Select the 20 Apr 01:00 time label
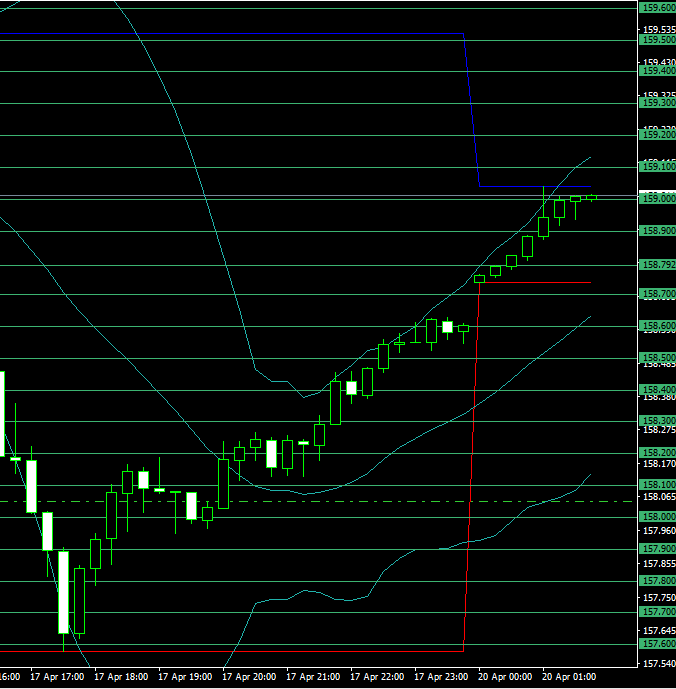Image resolution: width=676 pixels, height=689 pixels. point(569,677)
